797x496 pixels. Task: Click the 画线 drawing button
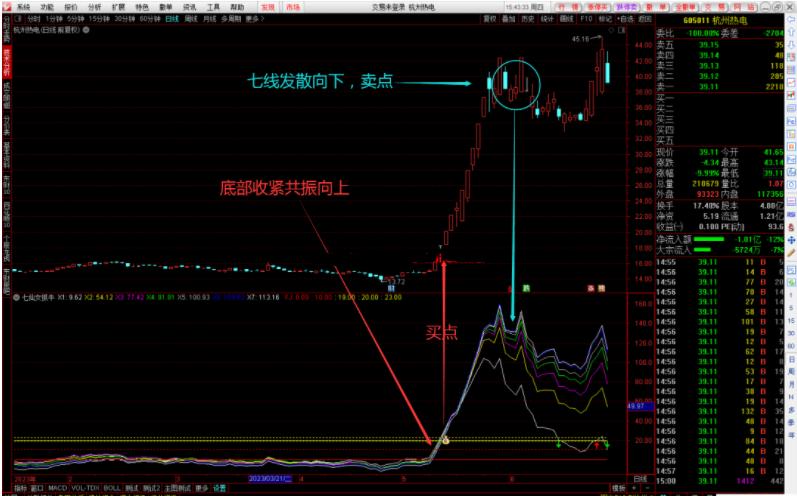tap(567, 19)
